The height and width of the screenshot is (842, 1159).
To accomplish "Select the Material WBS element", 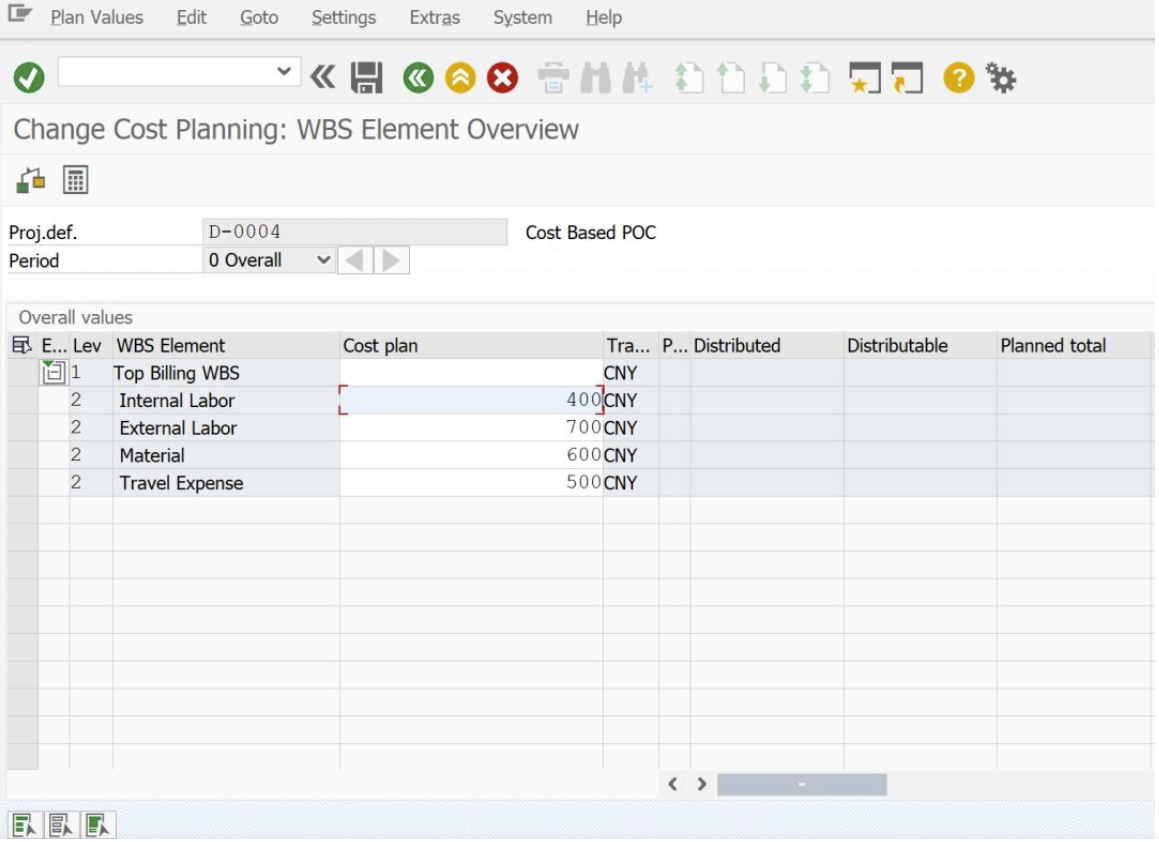I will click(152, 455).
